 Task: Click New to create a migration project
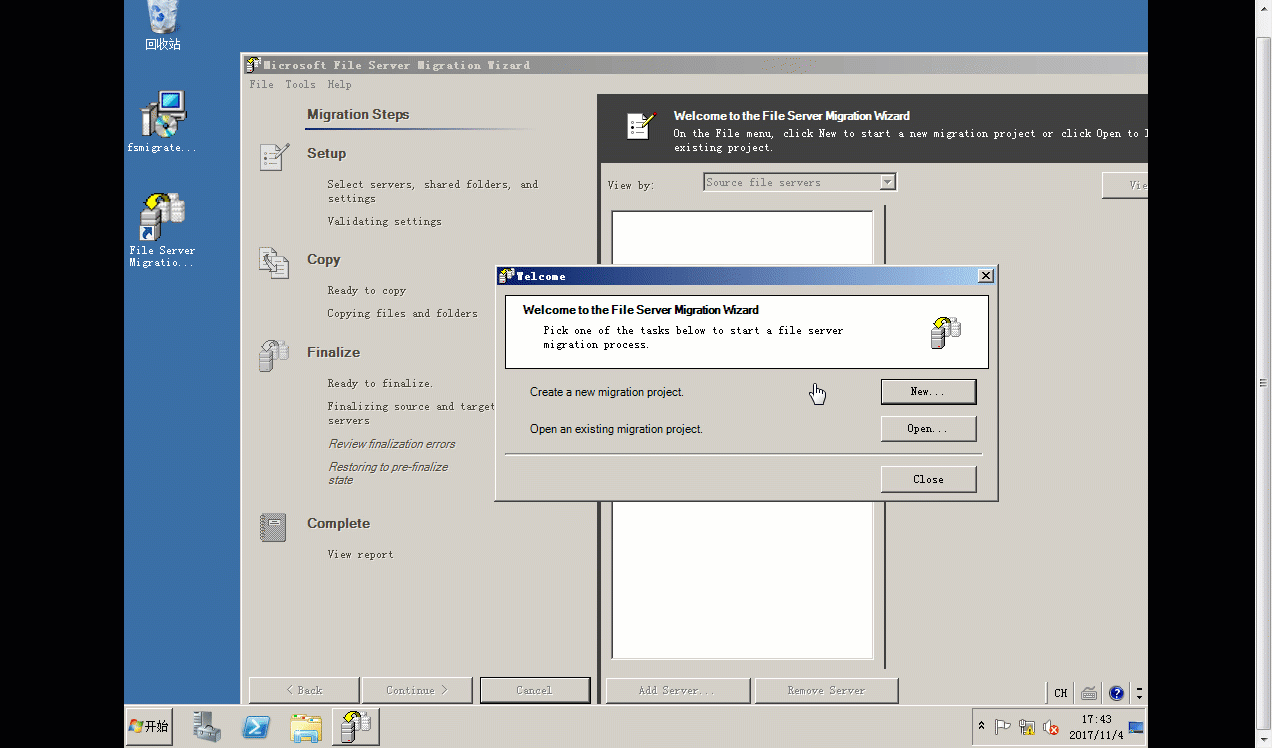[x=928, y=392]
